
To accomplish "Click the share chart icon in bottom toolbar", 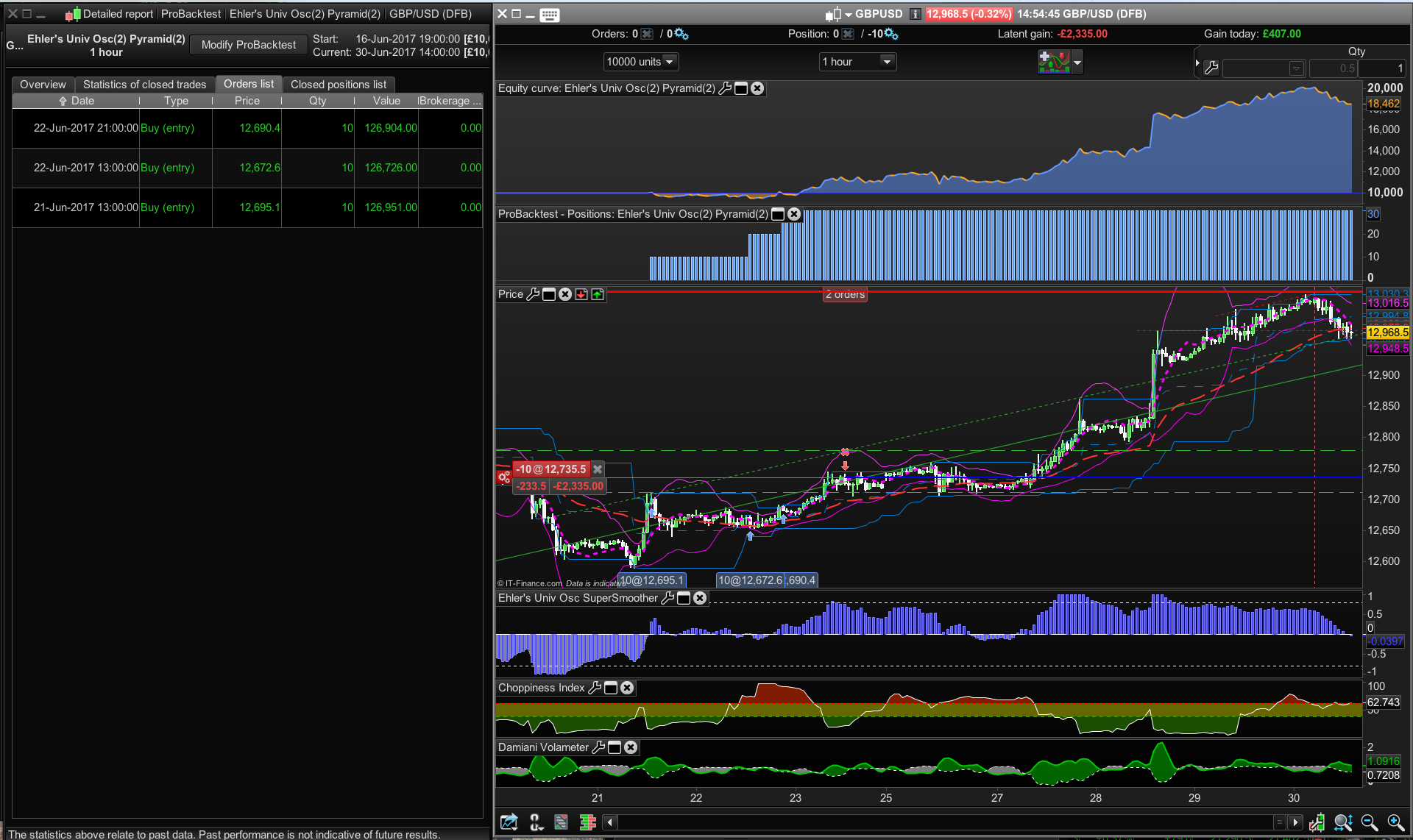I will 509,822.
